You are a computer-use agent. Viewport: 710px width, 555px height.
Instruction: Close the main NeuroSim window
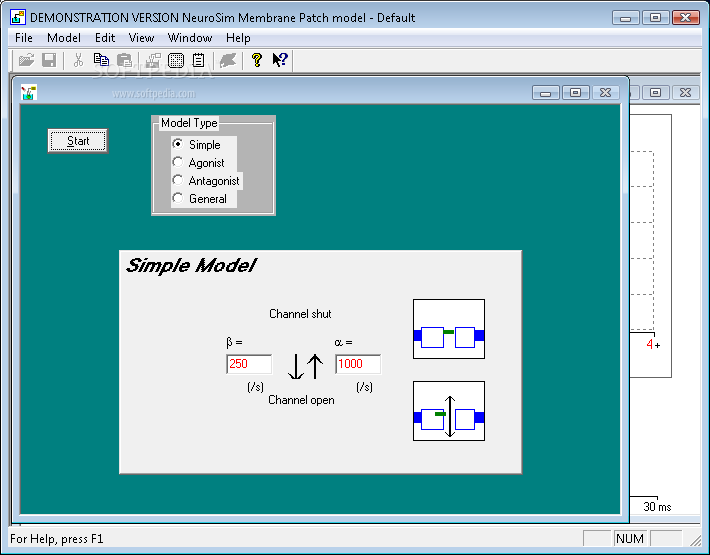(x=686, y=18)
